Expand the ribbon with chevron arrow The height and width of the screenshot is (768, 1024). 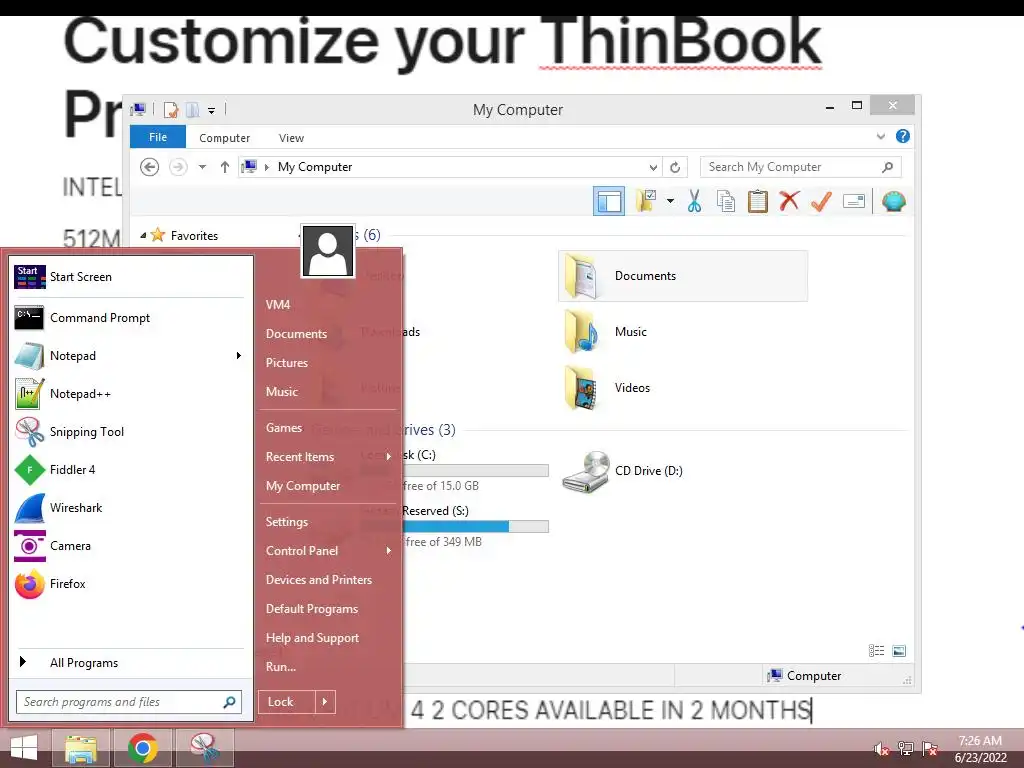point(880,136)
